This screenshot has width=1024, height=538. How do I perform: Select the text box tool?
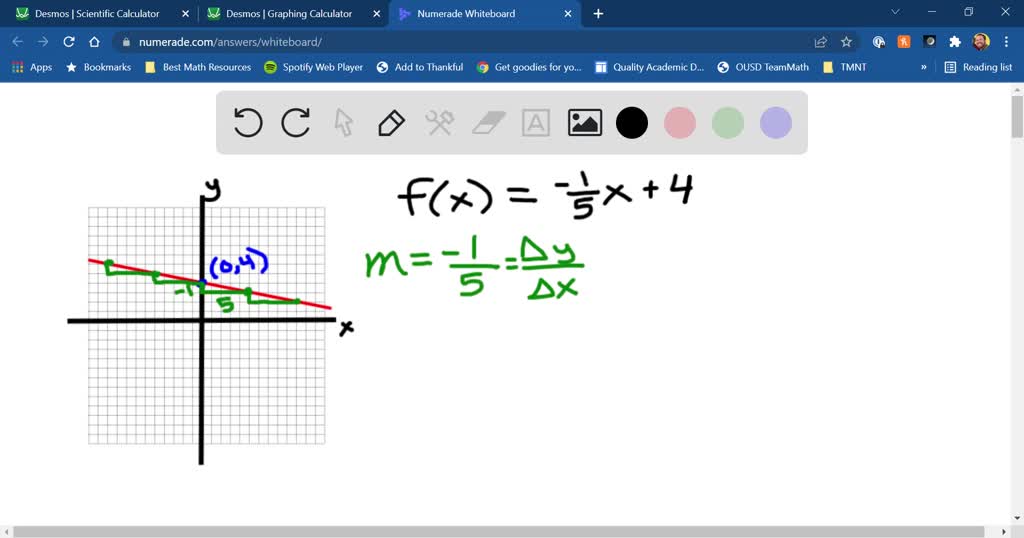536,123
